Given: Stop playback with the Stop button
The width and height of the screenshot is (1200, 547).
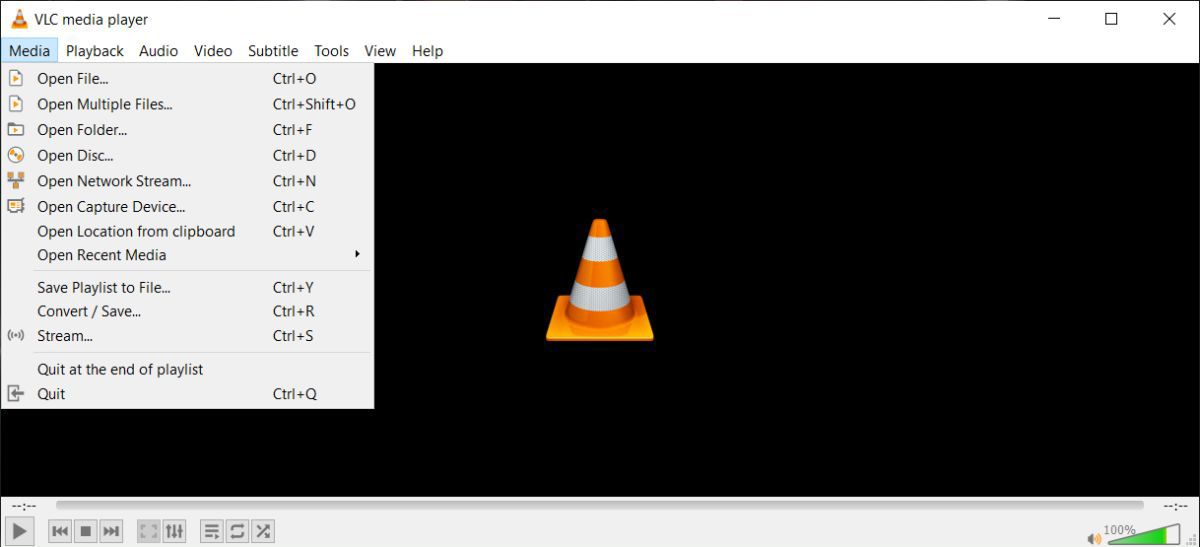Looking at the screenshot, I should coord(86,531).
